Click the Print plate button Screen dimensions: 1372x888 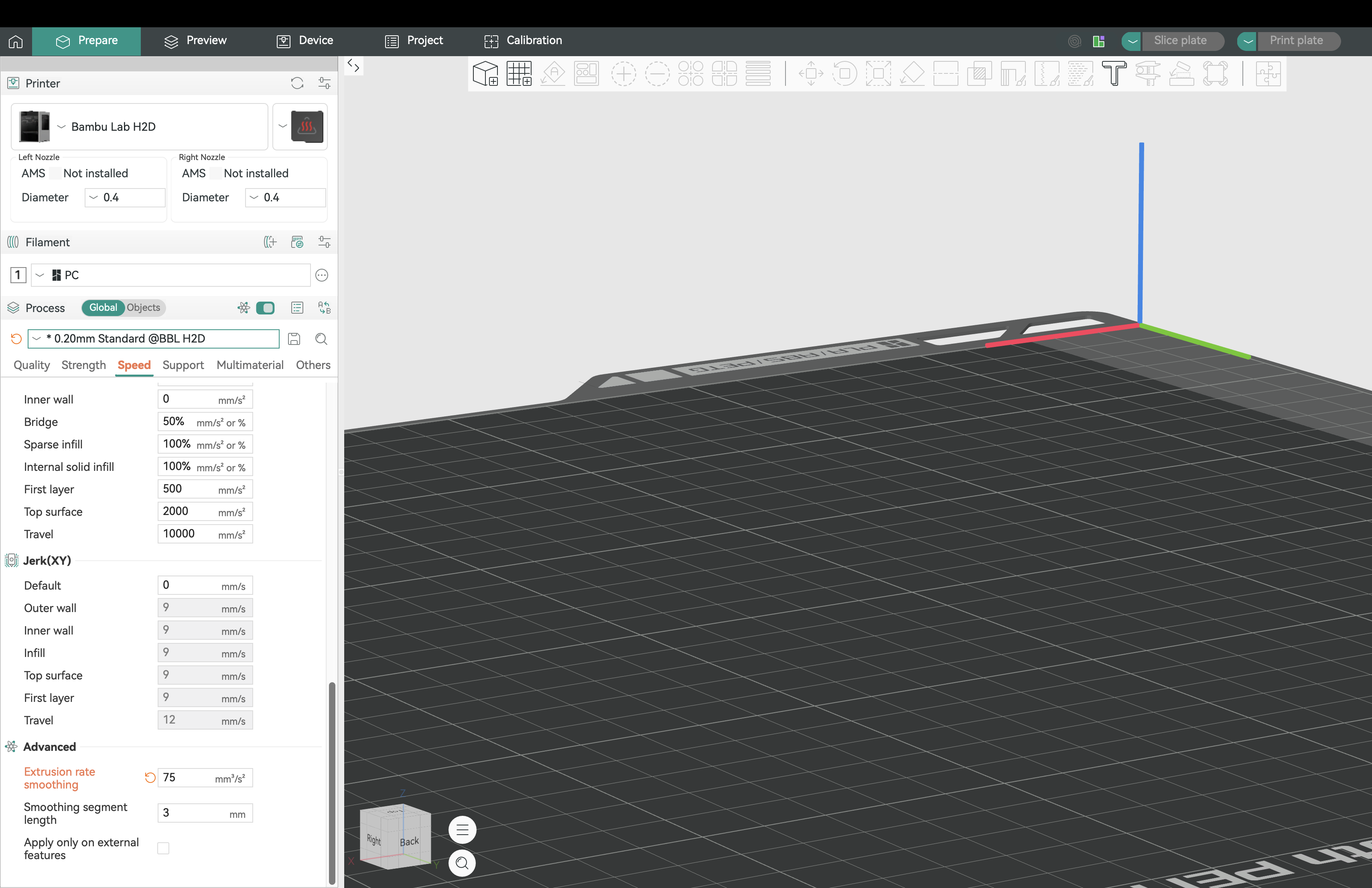tap(1298, 41)
